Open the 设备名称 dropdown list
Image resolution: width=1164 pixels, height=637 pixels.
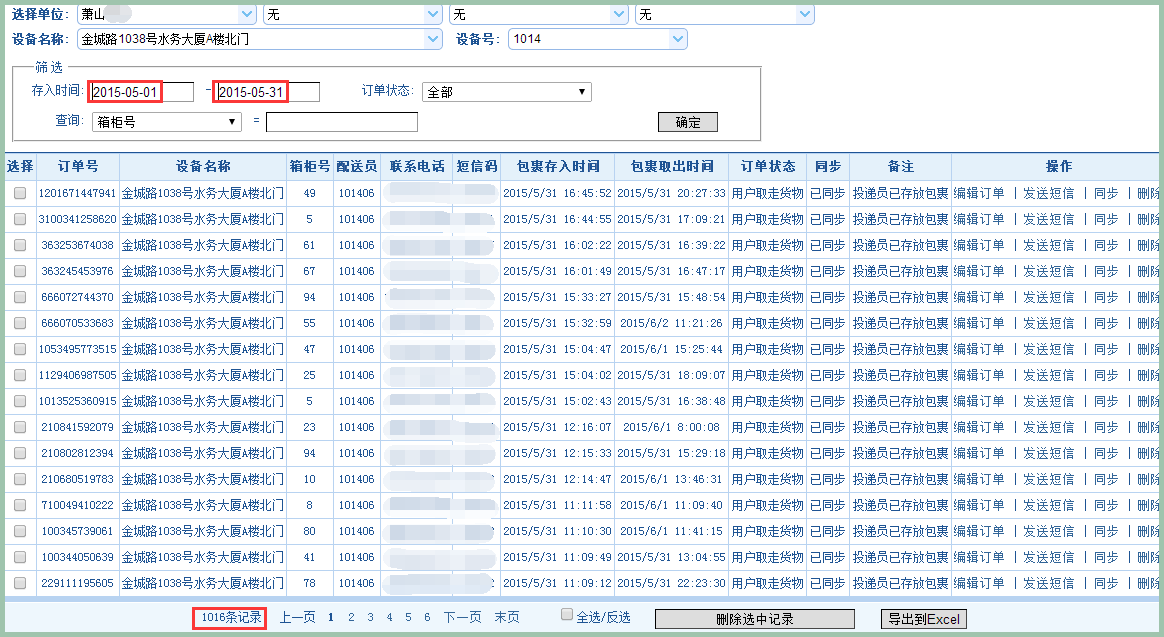click(433, 39)
